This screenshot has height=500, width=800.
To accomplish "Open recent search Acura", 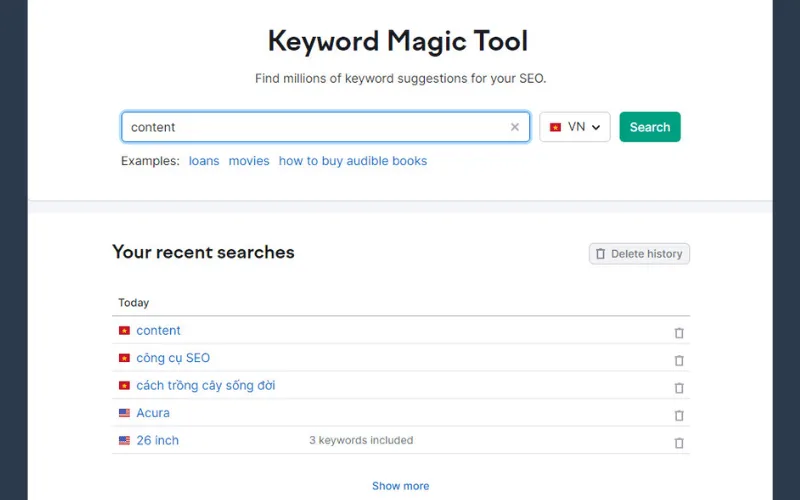I will [153, 413].
